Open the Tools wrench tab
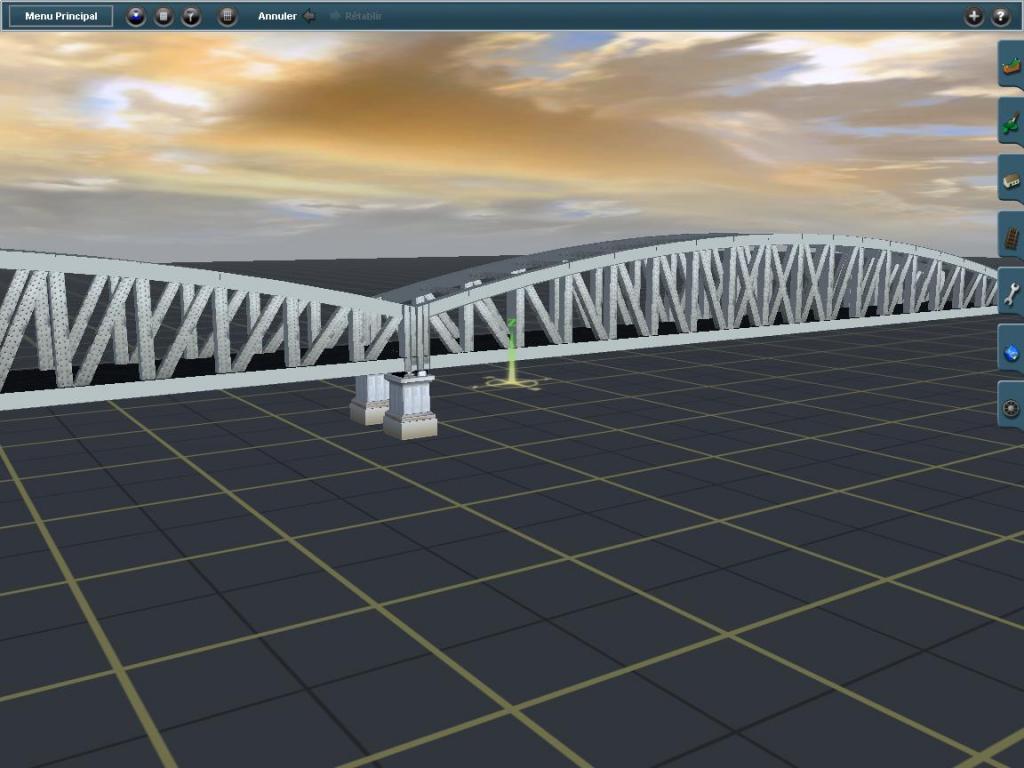Viewport: 1024px width, 768px height. [x=1011, y=293]
